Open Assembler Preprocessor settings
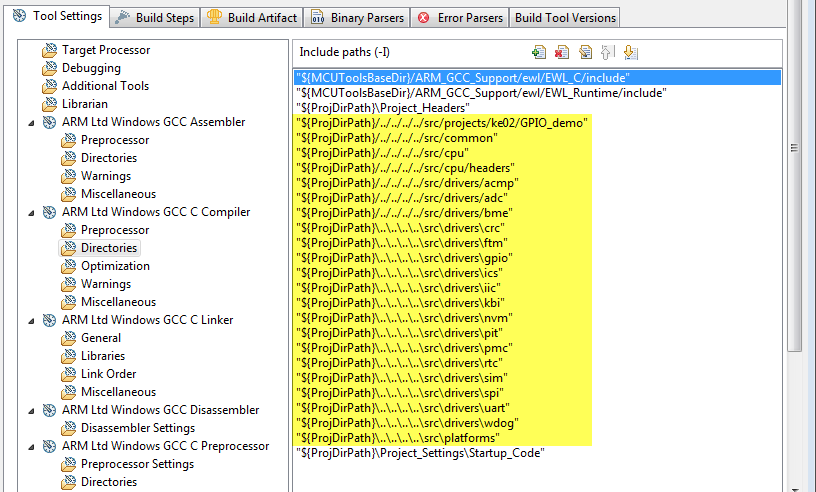The height and width of the screenshot is (492, 816). [115, 140]
